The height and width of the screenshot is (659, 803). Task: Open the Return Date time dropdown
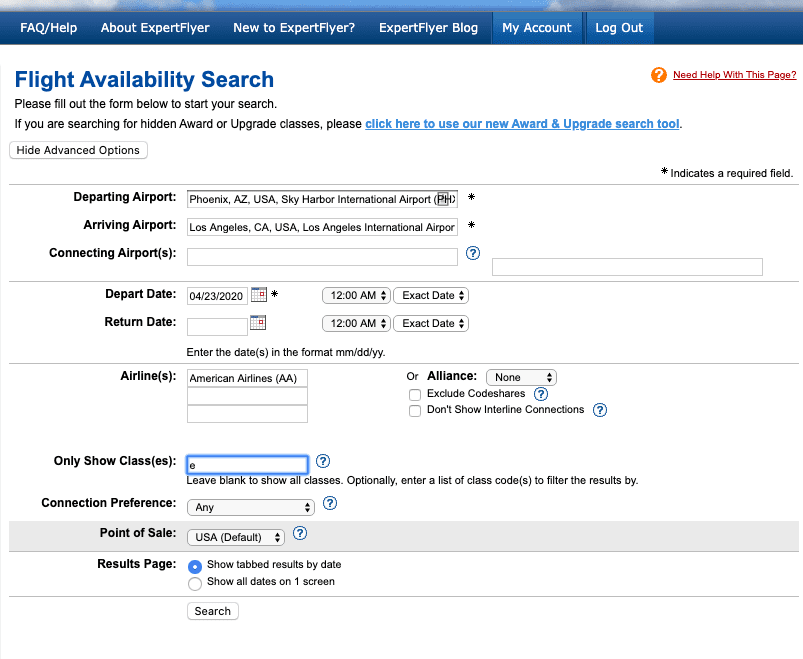click(356, 324)
